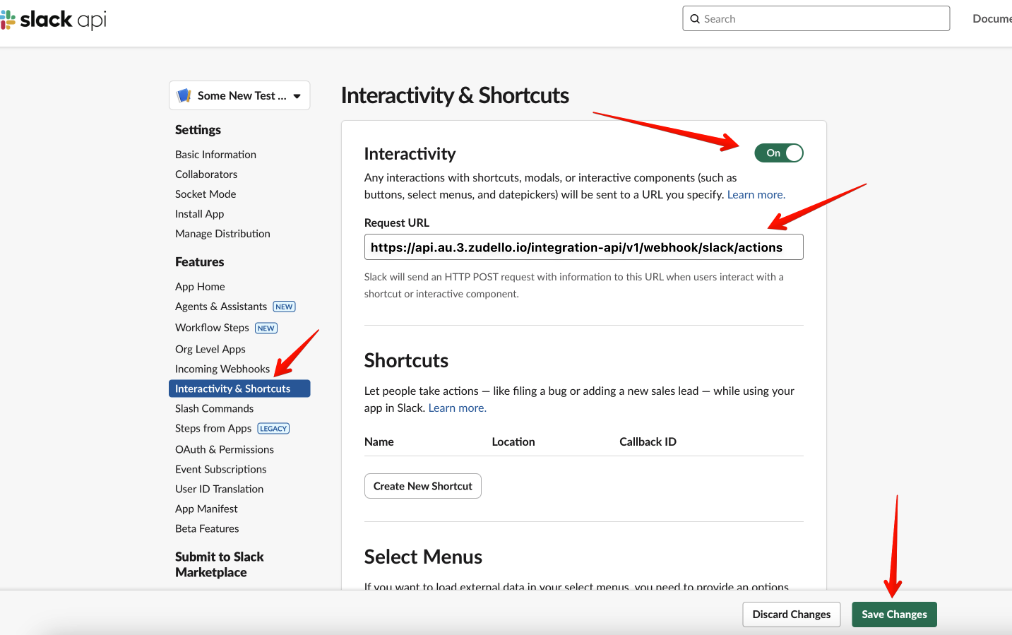Click the LEGACY badge beside Steps from Apps
The image size is (1012, 635).
pyautogui.click(x=273, y=429)
